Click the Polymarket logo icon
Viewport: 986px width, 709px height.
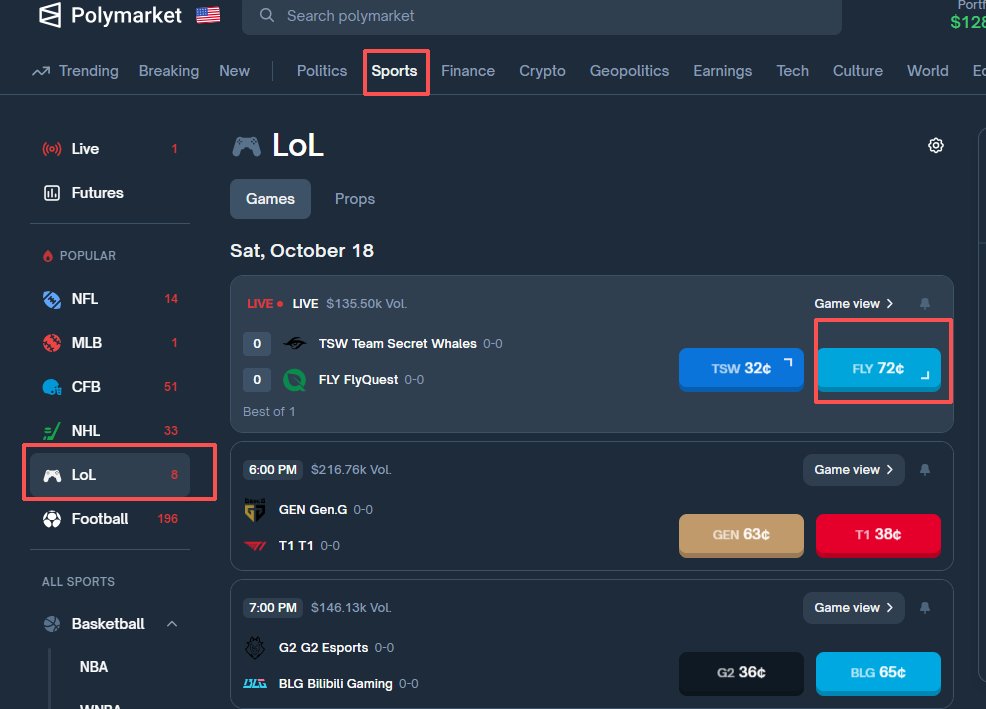[50, 15]
